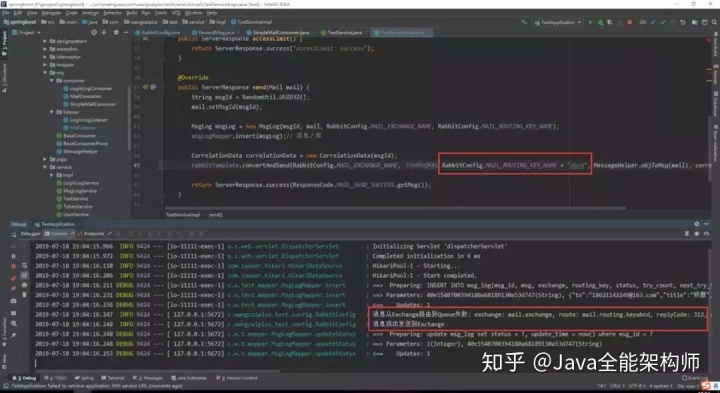Screen dimensions: 720x393
Task: Click the camera thread dump icon
Action: 13,301
